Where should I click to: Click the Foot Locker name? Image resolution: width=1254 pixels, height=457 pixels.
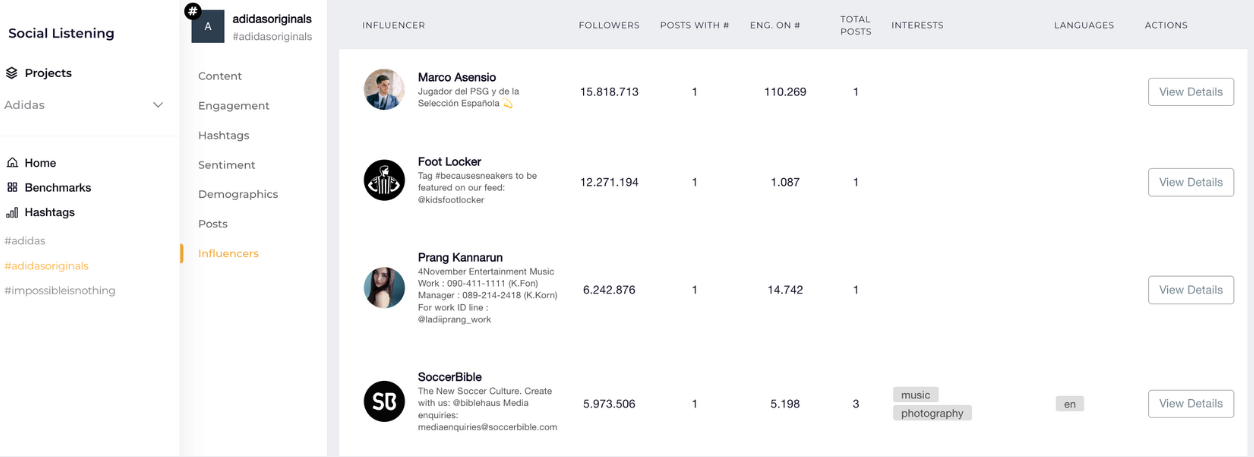pos(450,162)
